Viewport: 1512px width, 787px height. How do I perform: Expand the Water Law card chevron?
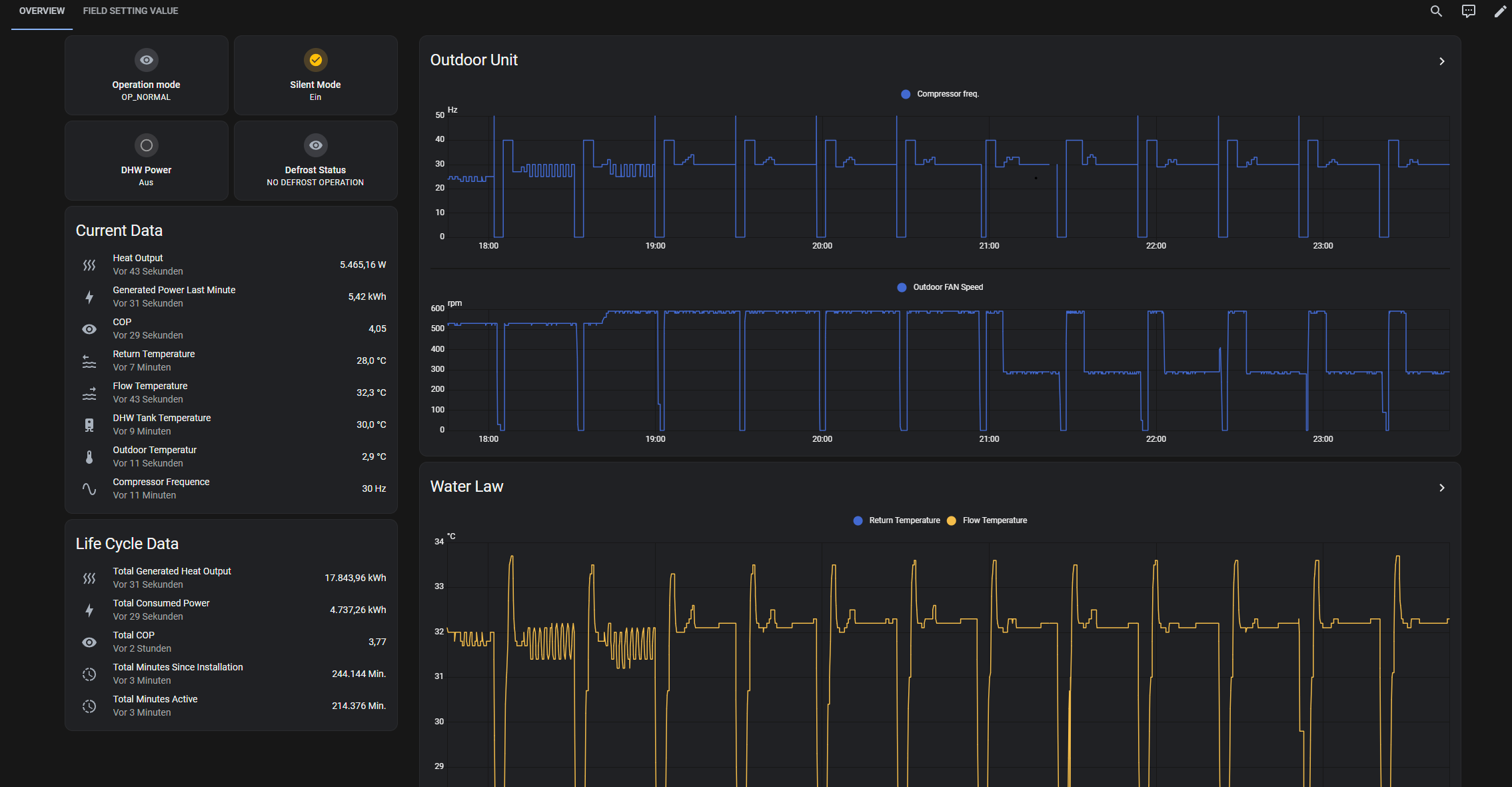pos(1441,488)
